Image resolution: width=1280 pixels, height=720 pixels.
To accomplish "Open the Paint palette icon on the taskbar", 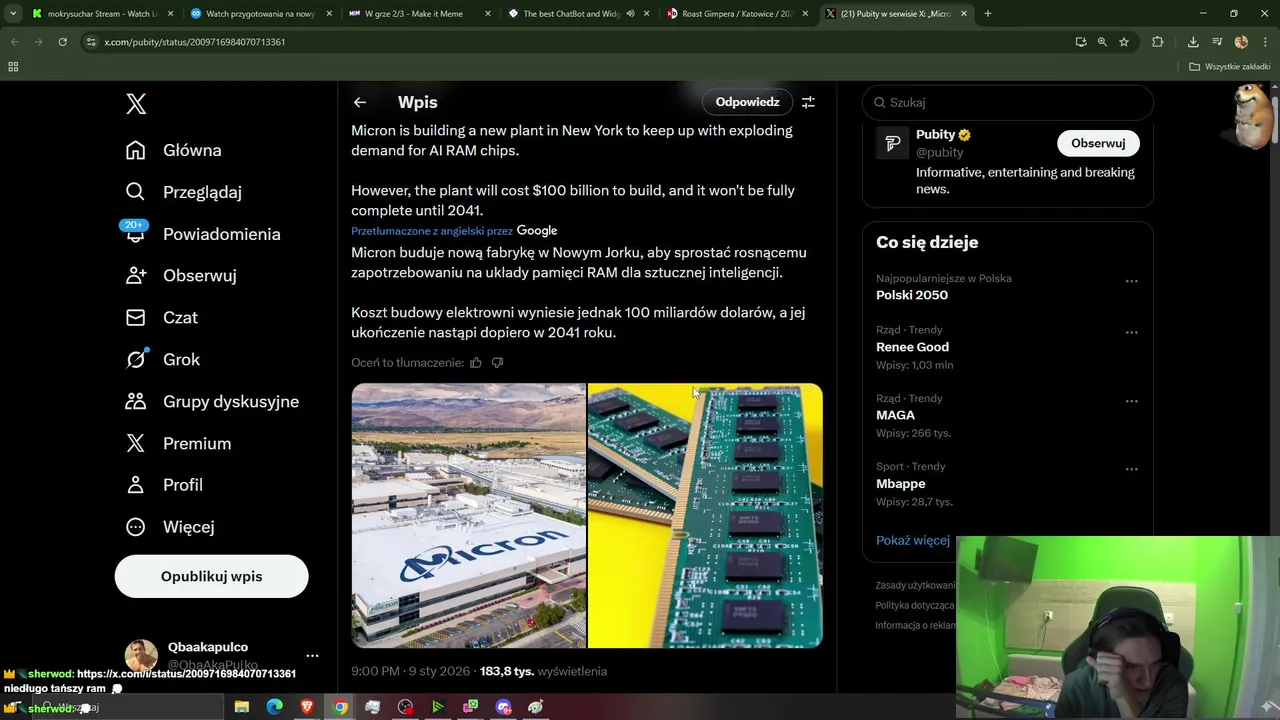I will click(536, 707).
